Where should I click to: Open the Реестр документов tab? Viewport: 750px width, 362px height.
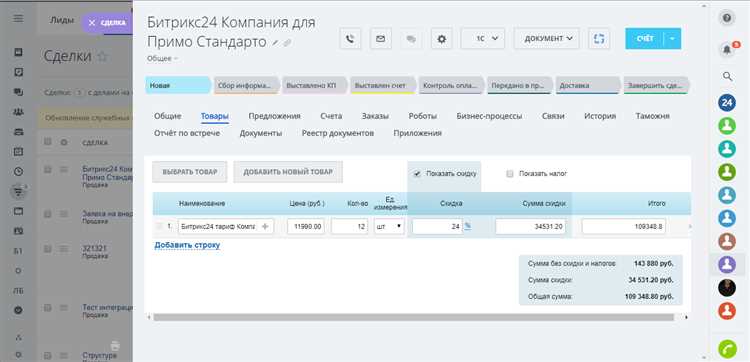click(x=338, y=133)
